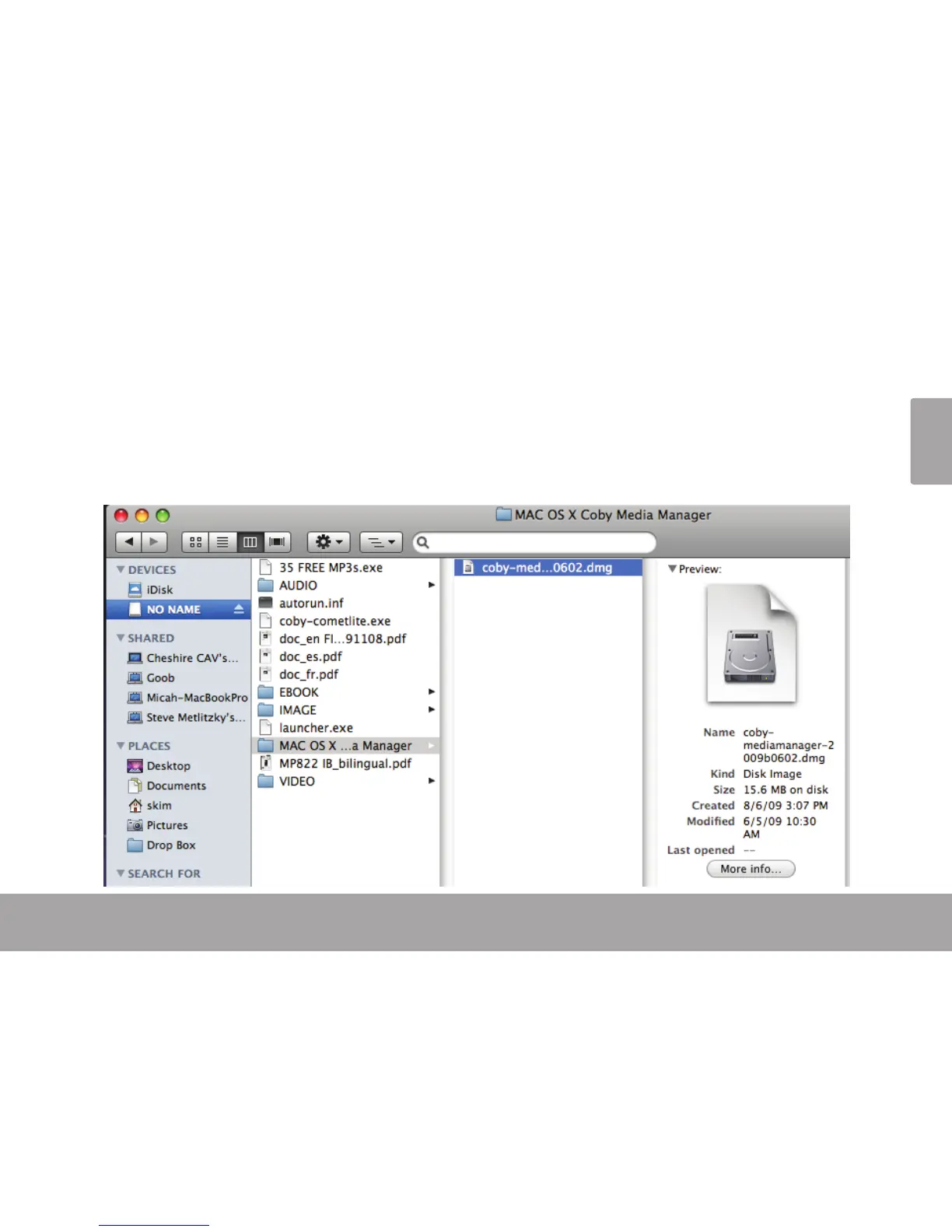The width and height of the screenshot is (952, 1232).
Task: Click the coby dmg file icon
Action: tap(468, 568)
